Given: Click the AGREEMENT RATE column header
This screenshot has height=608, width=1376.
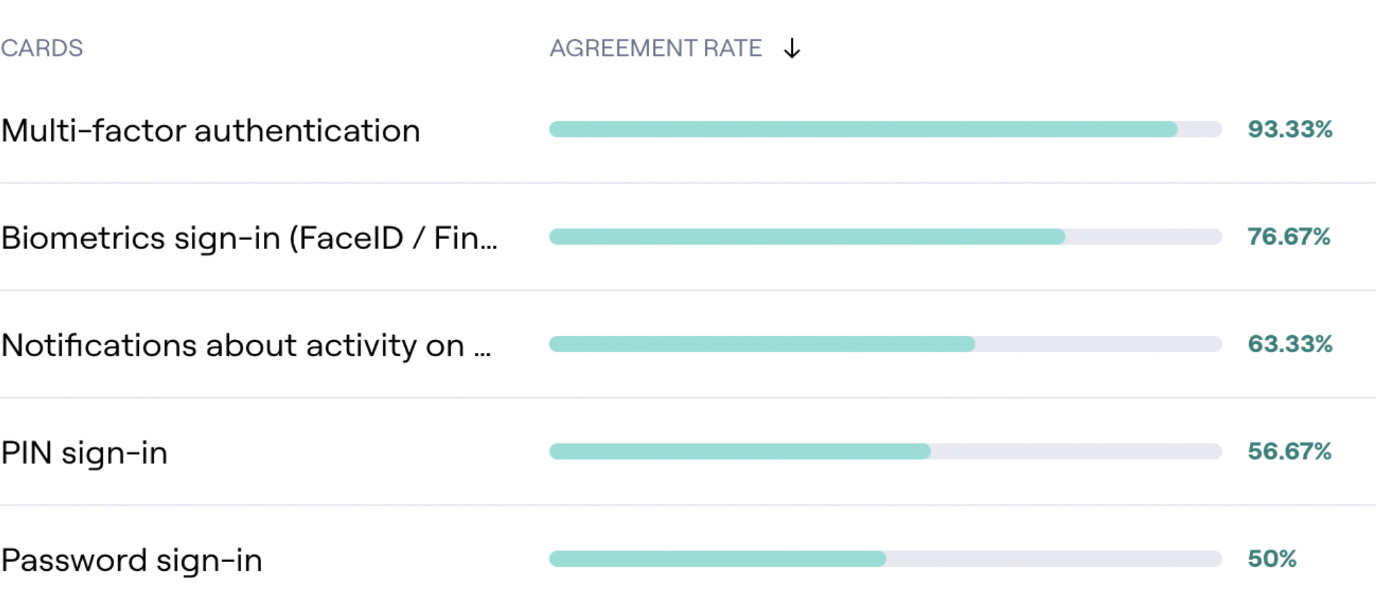Looking at the screenshot, I should 656,48.
